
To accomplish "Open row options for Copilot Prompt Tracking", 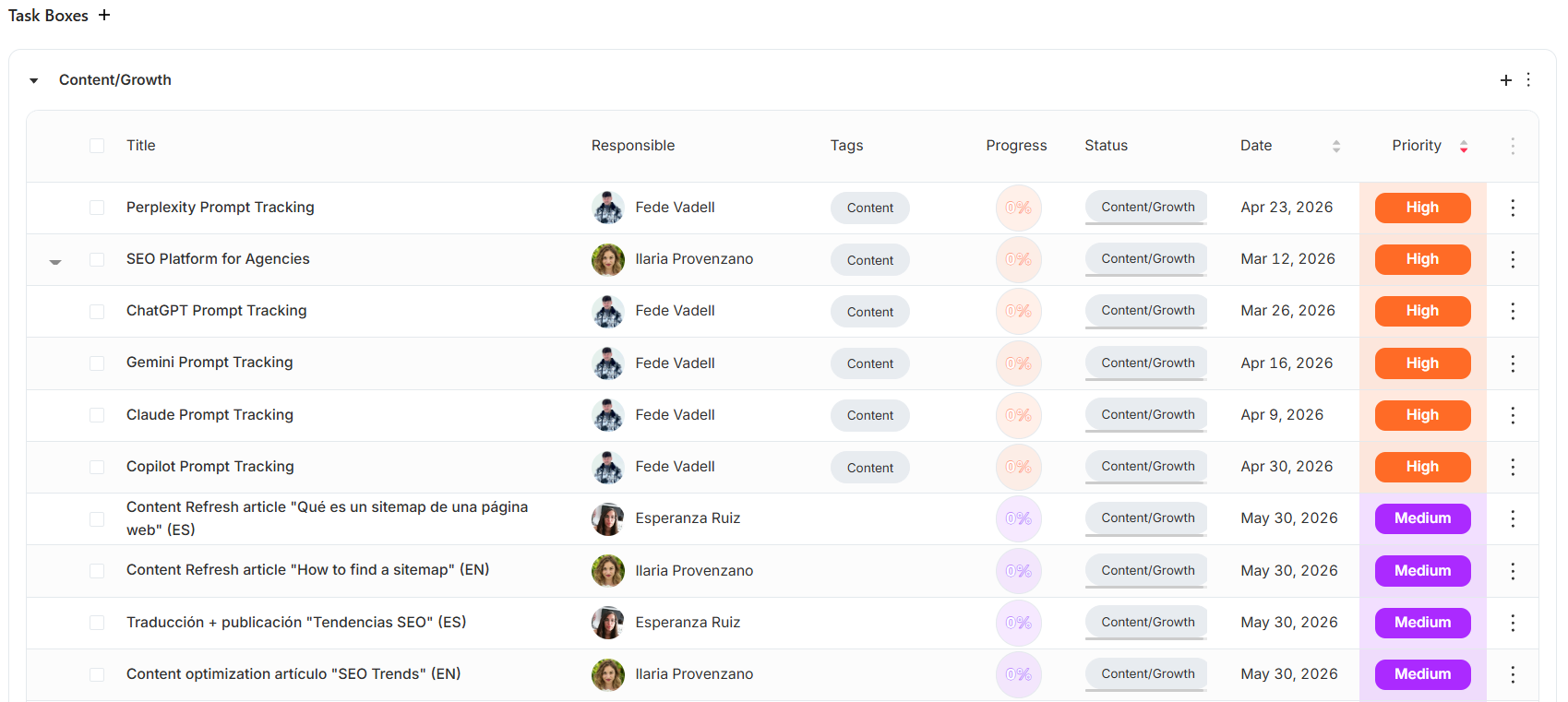I will (1513, 467).
